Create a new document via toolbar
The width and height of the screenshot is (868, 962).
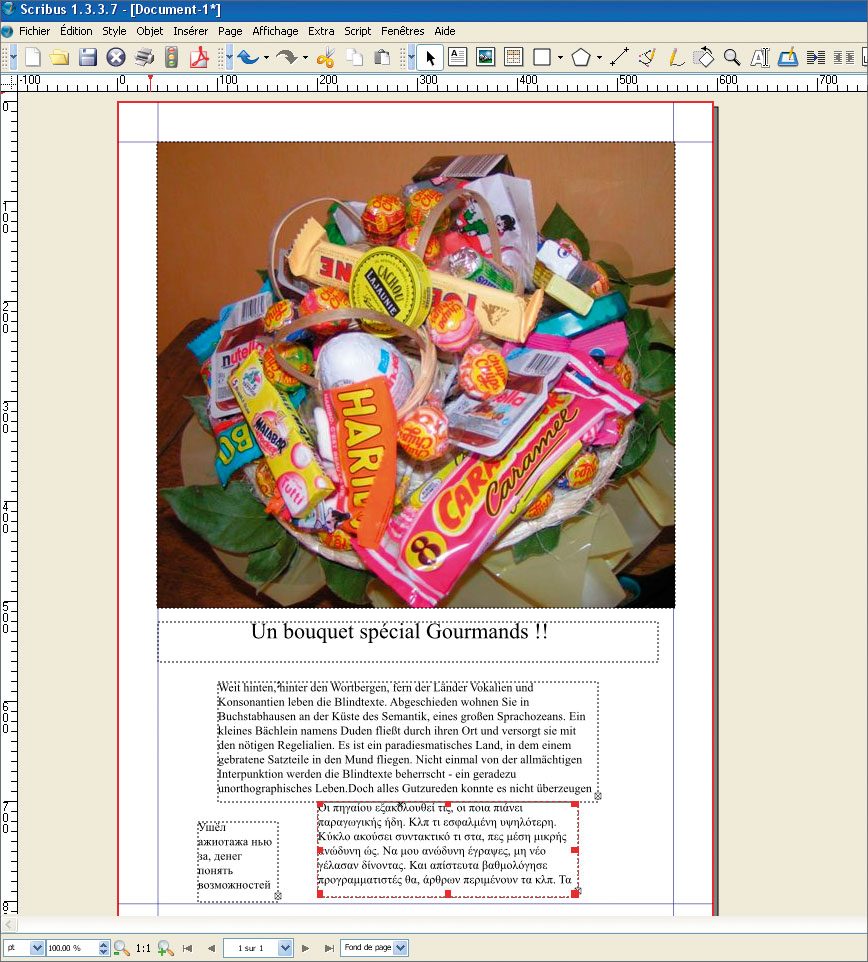[33, 57]
